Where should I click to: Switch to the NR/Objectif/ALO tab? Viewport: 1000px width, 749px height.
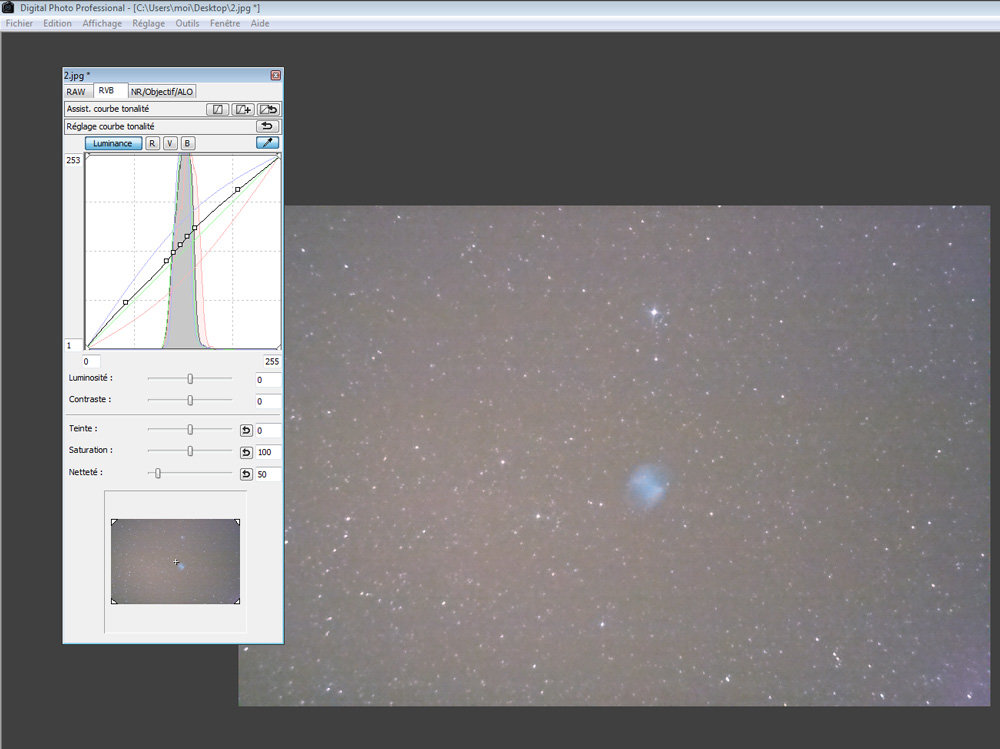162,92
